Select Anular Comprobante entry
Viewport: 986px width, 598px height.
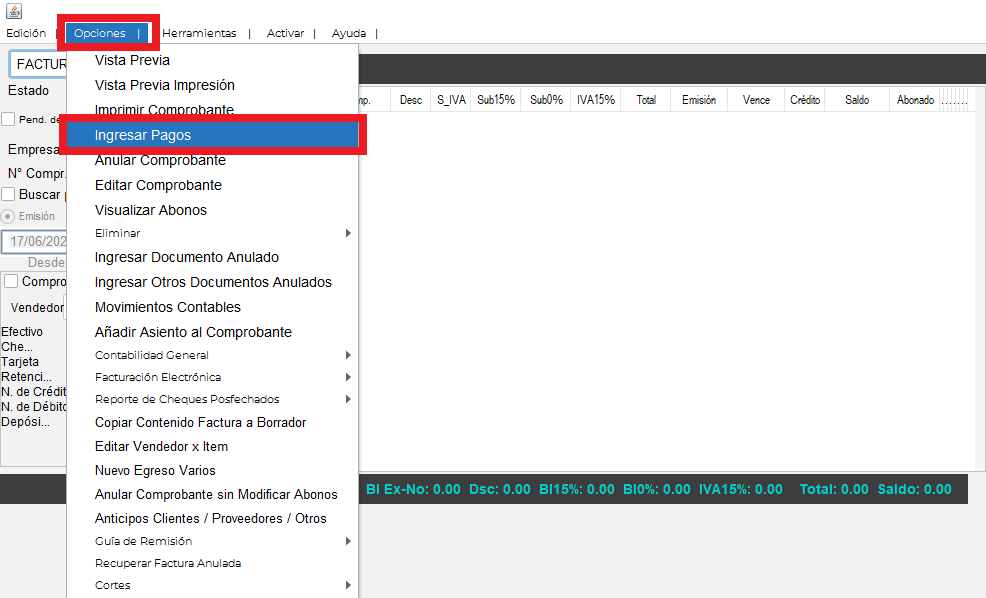tap(213, 160)
